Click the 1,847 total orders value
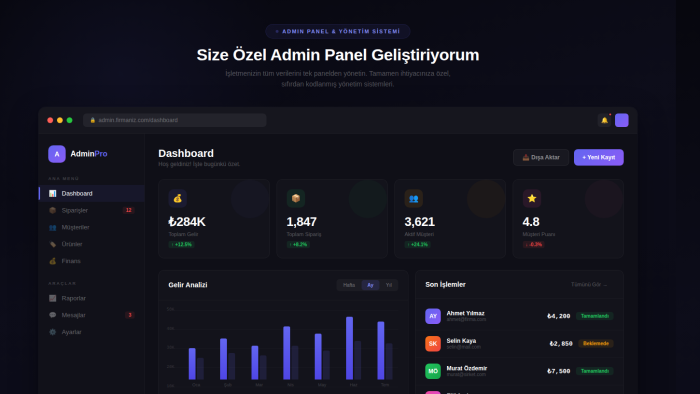 (x=302, y=222)
